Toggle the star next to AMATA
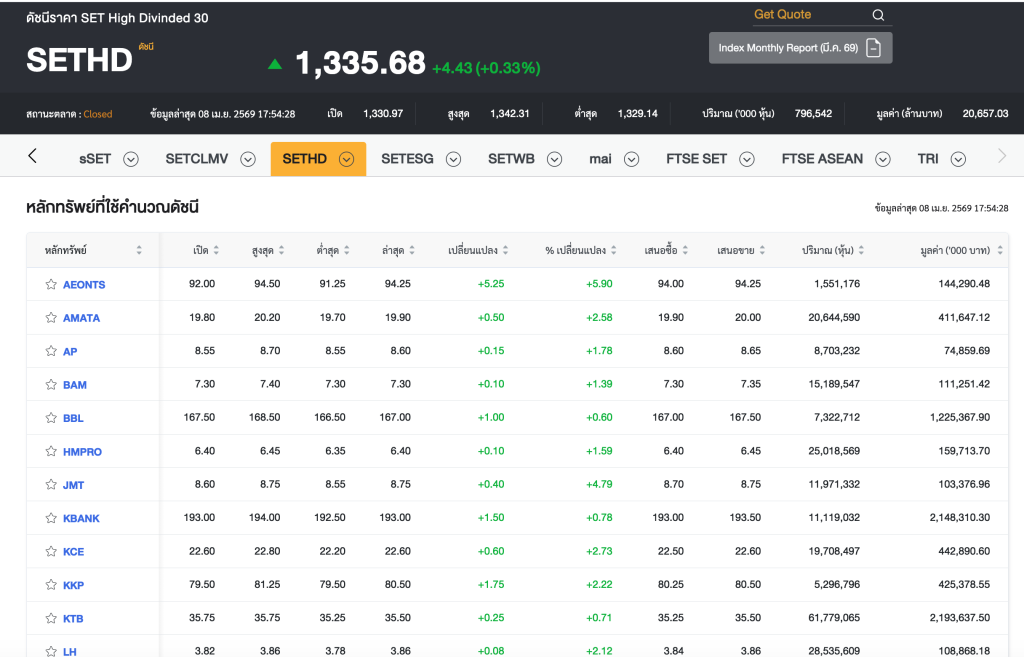The width and height of the screenshot is (1024, 657). point(51,317)
